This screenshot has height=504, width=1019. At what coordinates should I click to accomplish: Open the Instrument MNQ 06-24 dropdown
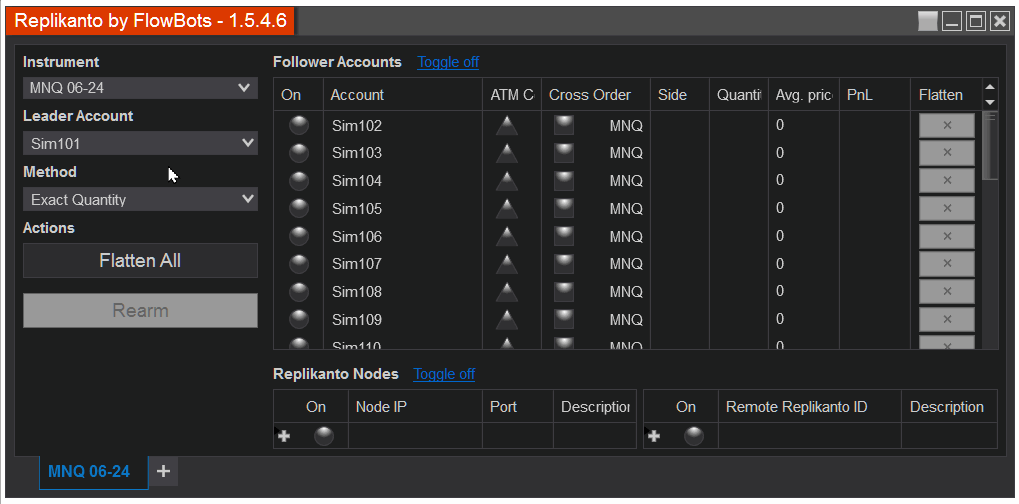pos(140,88)
